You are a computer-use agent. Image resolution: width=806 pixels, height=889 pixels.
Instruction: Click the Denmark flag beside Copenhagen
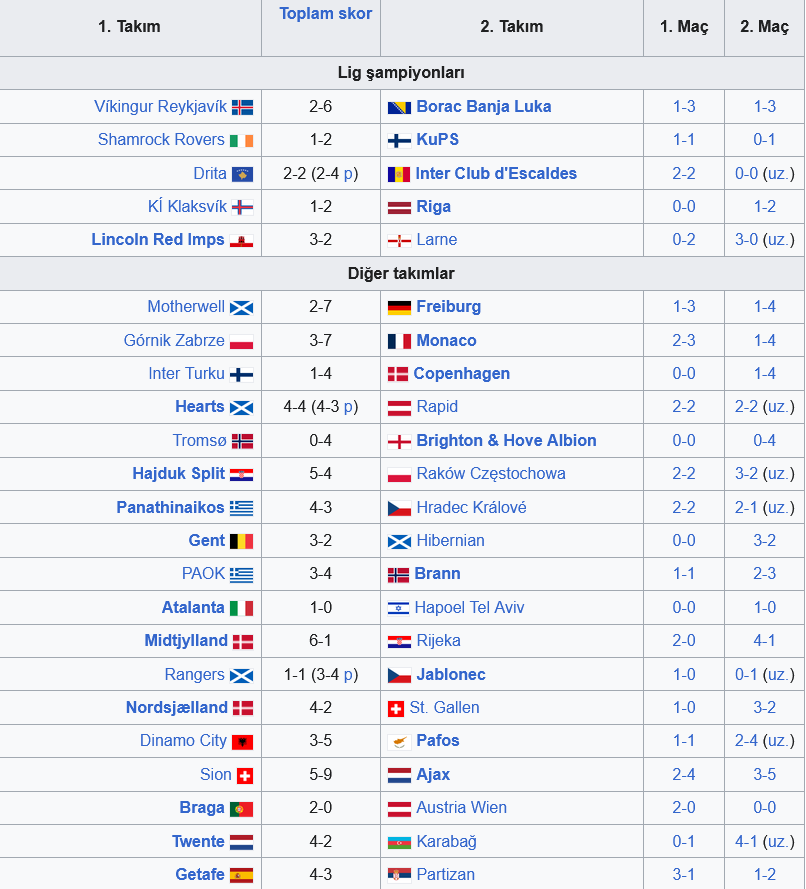click(398, 374)
